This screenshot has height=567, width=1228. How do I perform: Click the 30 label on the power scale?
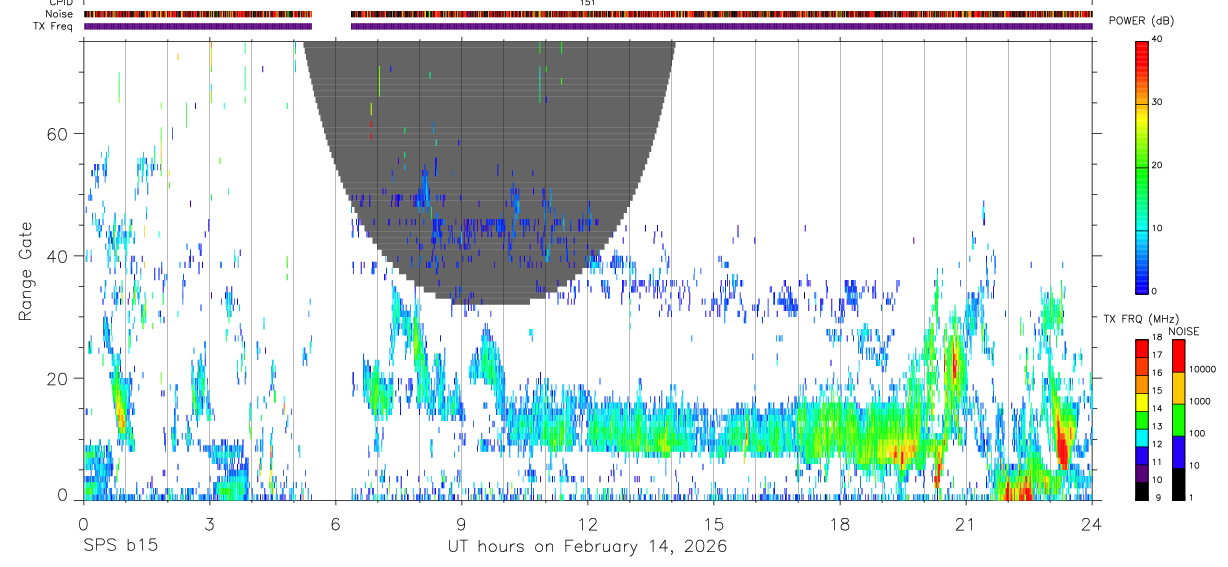1158,103
